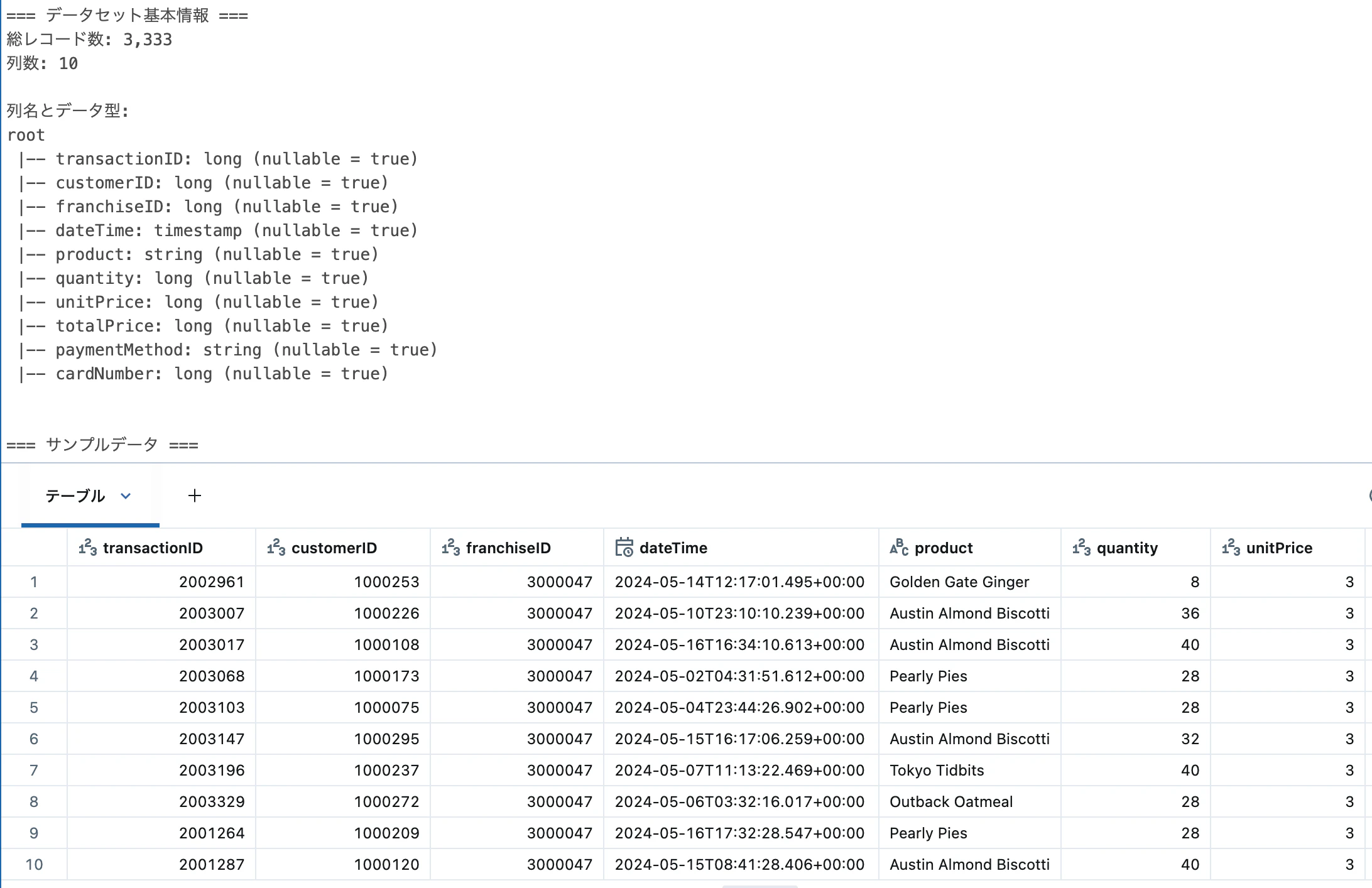Click the string type icon beside product
Viewport: 1372px width, 888px height.
click(x=899, y=548)
